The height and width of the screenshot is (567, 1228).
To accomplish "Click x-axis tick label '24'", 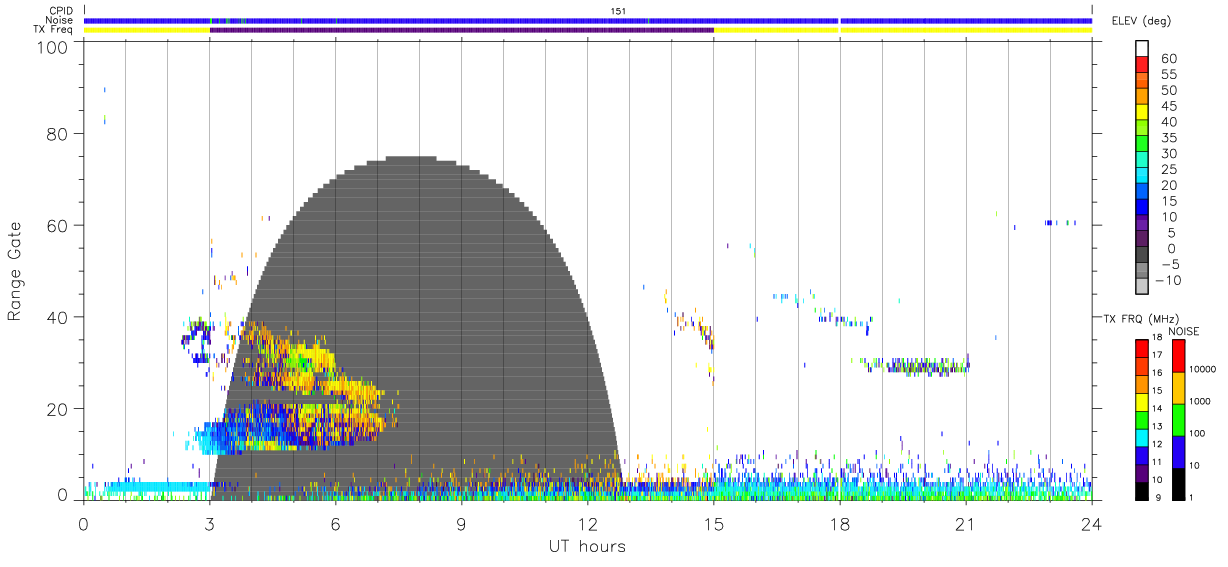I will [1091, 522].
